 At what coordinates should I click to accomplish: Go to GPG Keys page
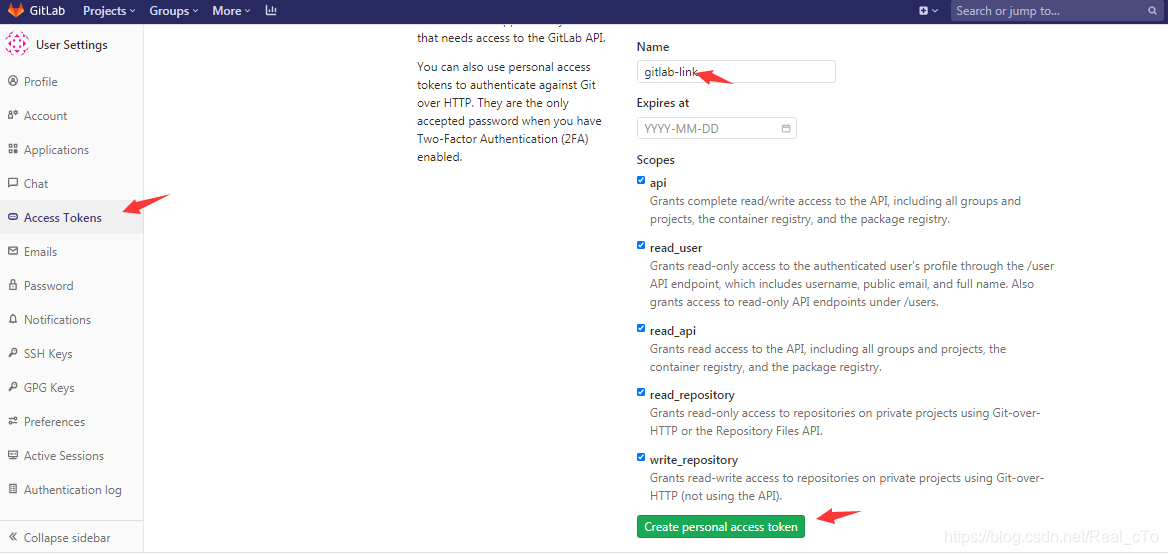tap(72, 387)
